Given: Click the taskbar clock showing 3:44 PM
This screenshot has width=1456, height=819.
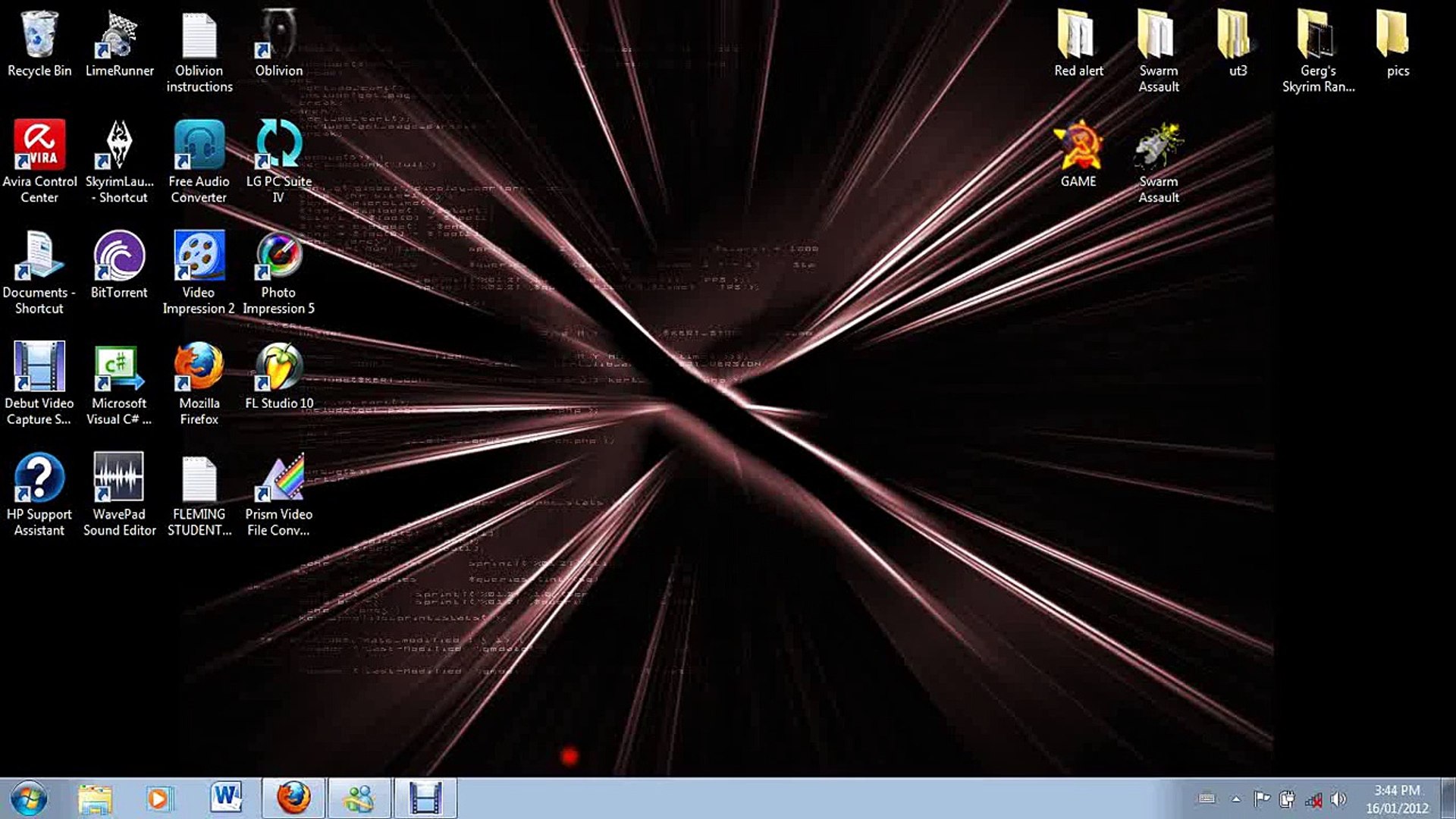Looking at the screenshot, I should 1397,799.
